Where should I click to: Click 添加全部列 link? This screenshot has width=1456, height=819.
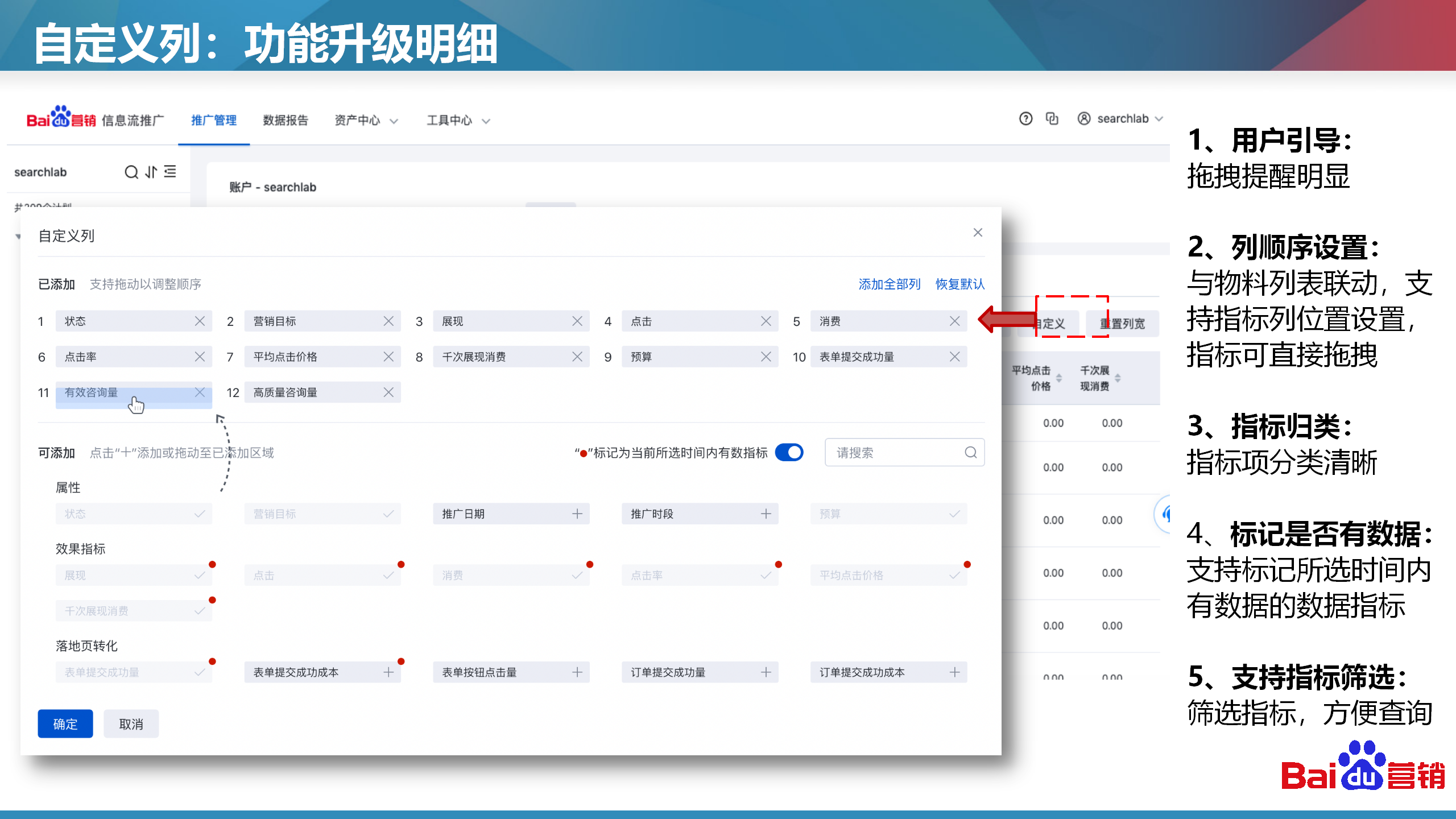coord(890,284)
